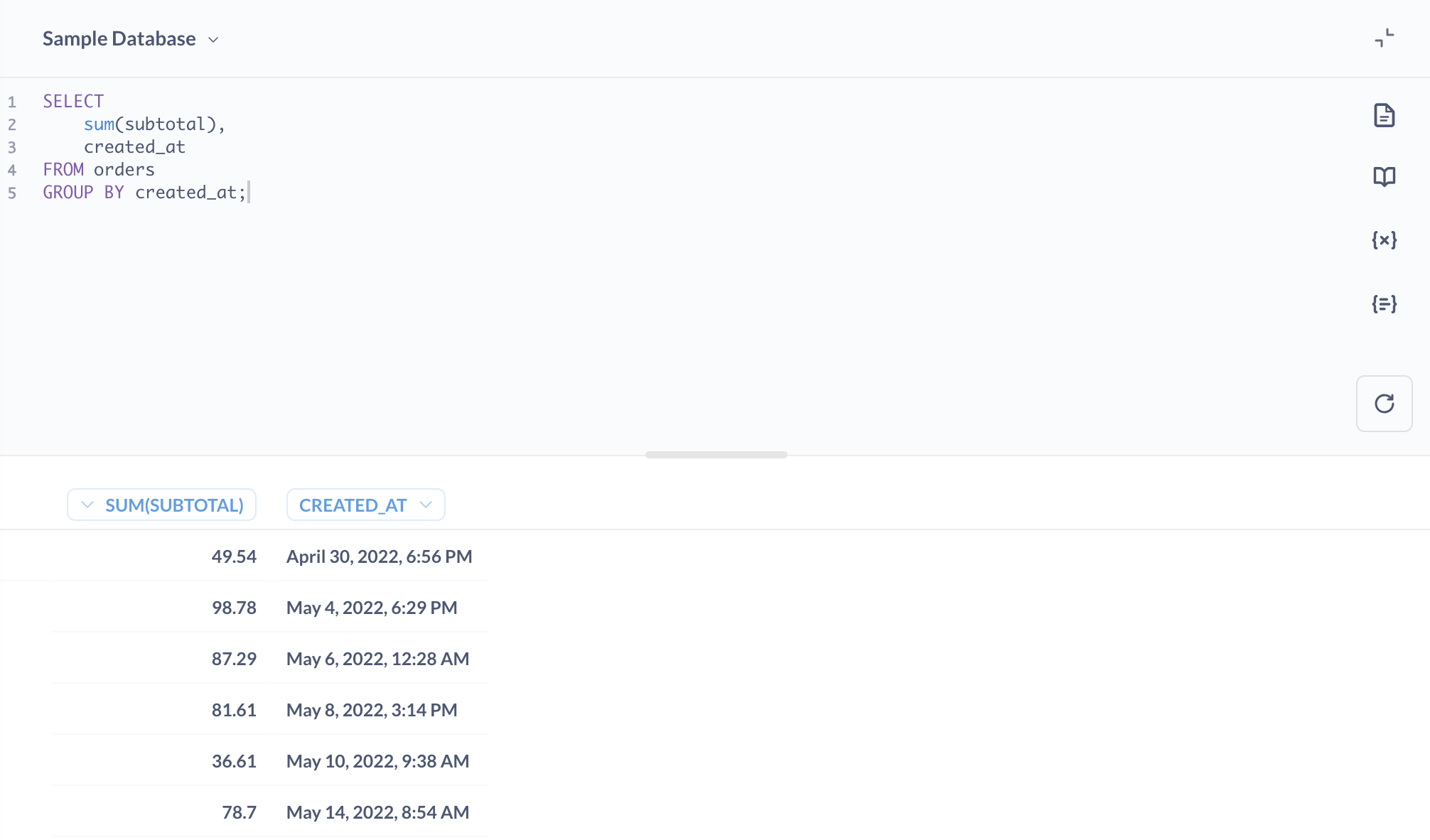
Task: Click the editor-results splitter handle
Action: pyautogui.click(x=715, y=454)
